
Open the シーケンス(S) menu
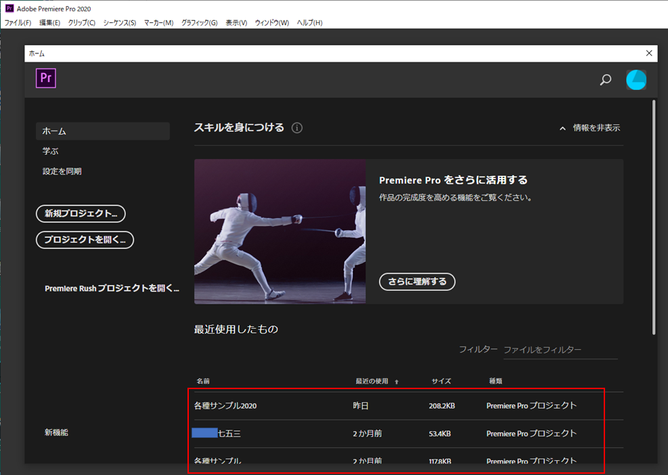click(120, 23)
